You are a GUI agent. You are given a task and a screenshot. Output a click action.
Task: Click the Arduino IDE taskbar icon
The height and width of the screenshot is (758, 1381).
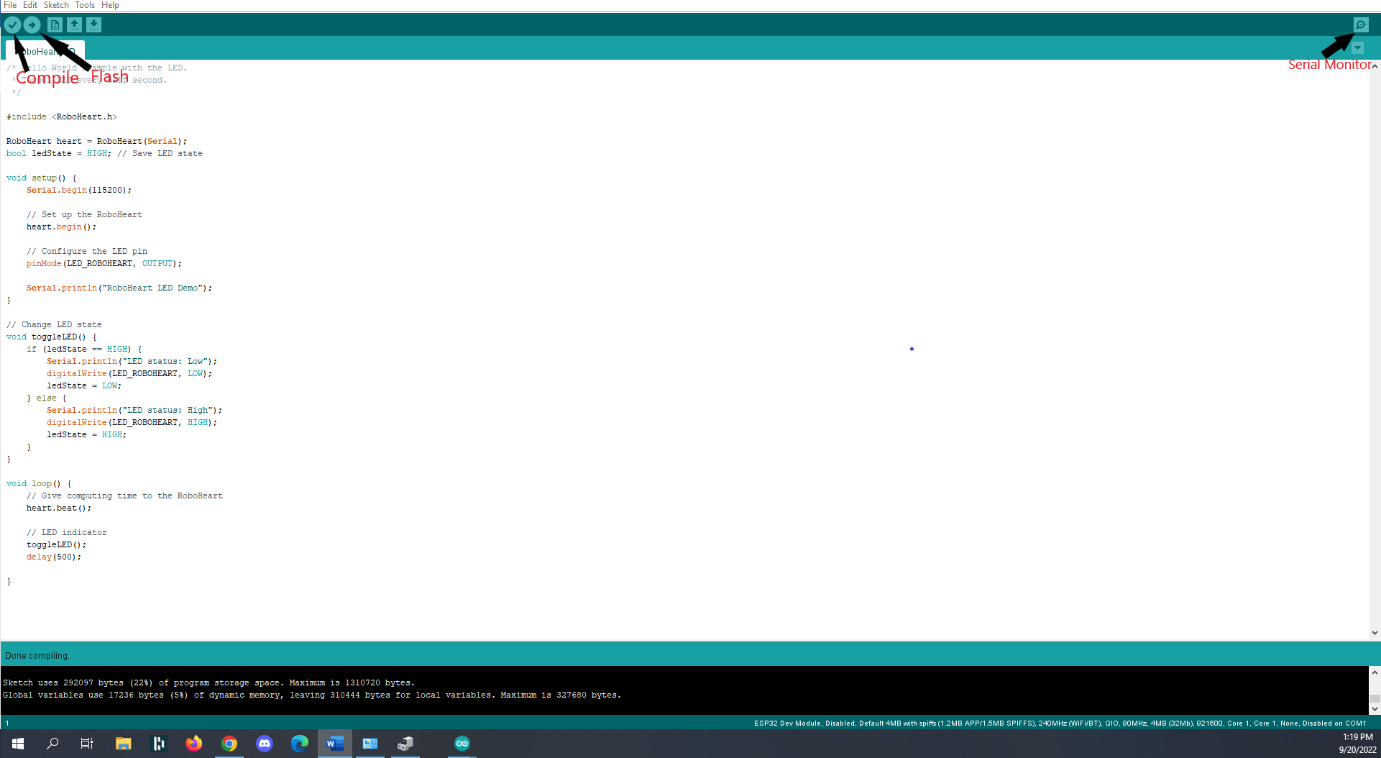461,744
